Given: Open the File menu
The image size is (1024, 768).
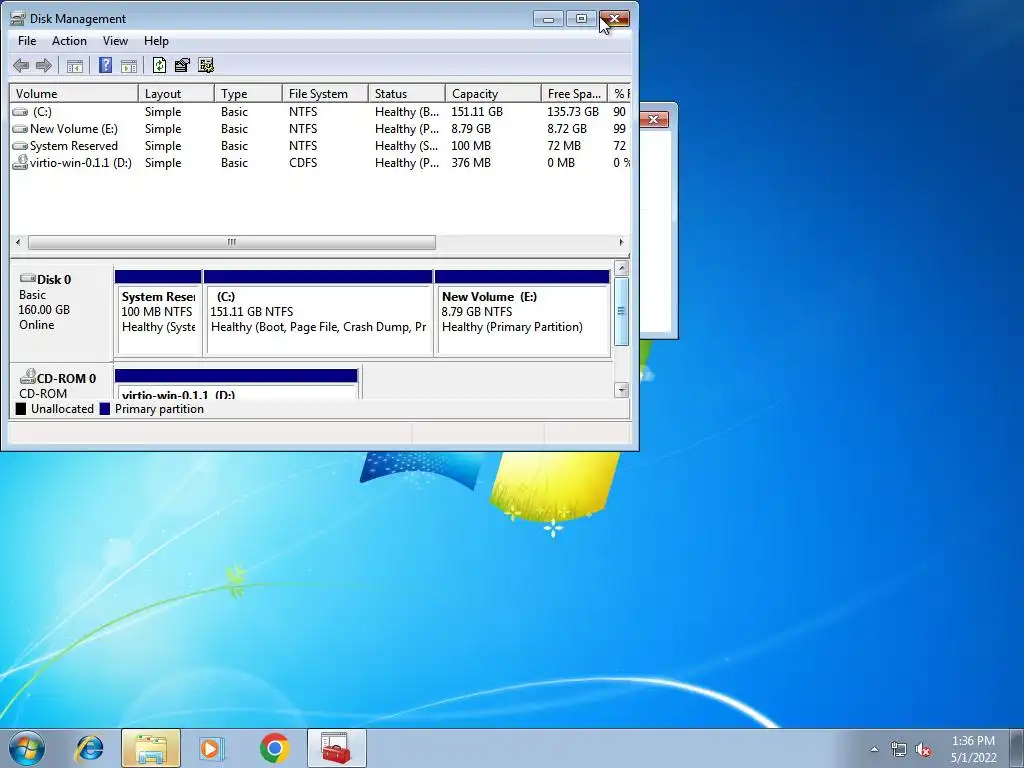Looking at the screenshot, I should (x=27, y=40).
